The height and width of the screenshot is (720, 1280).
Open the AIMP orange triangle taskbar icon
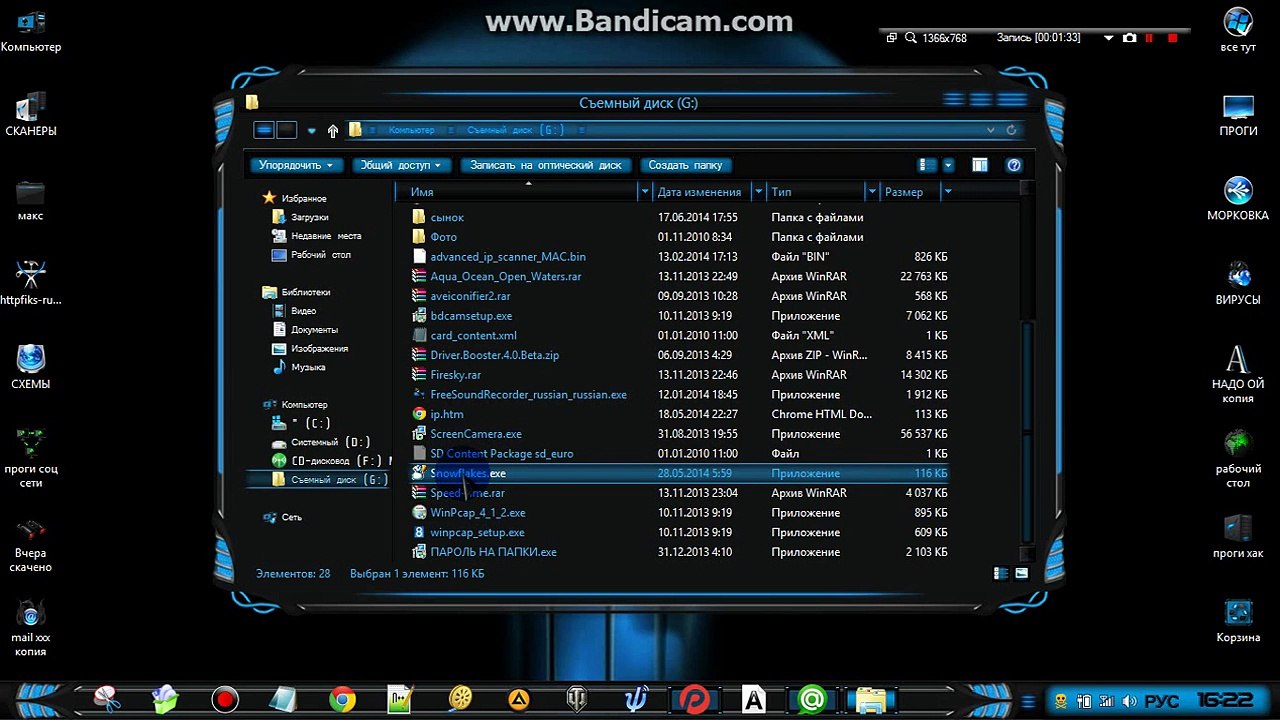519,699
